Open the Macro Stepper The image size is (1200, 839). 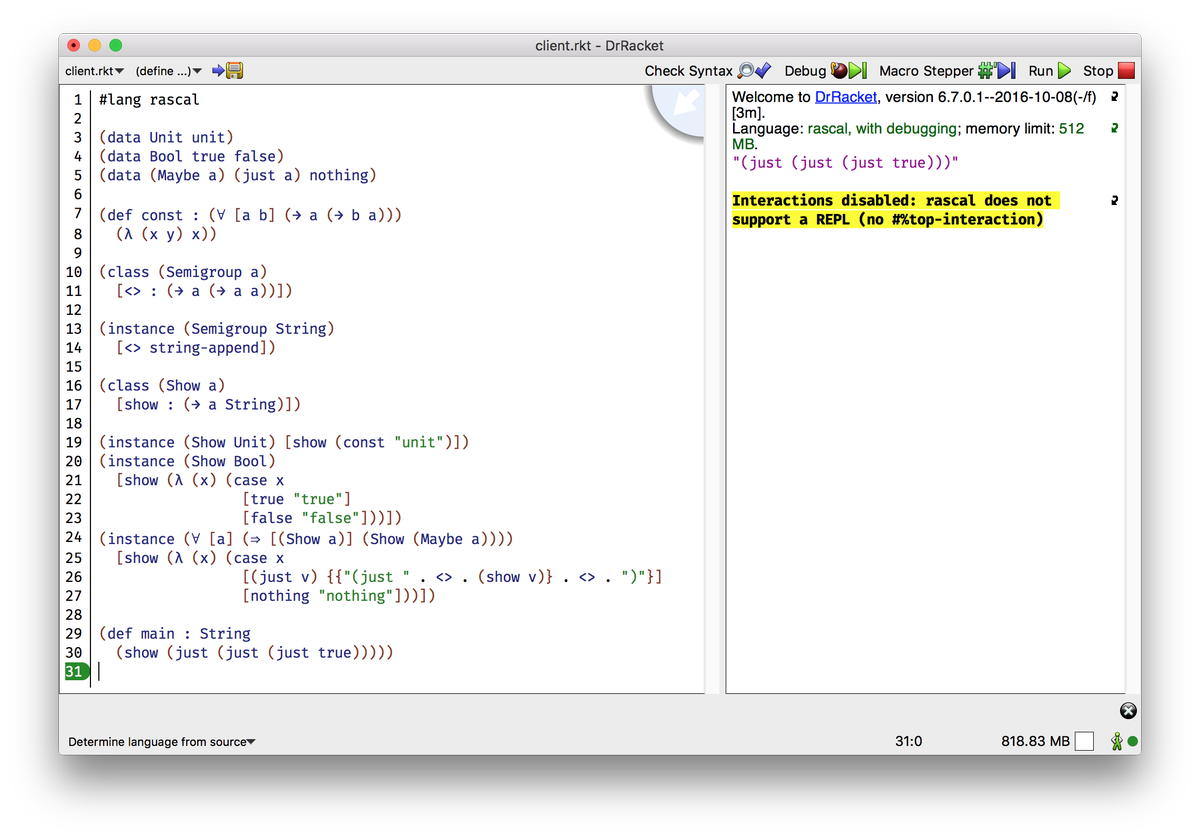tap(996, 71)
